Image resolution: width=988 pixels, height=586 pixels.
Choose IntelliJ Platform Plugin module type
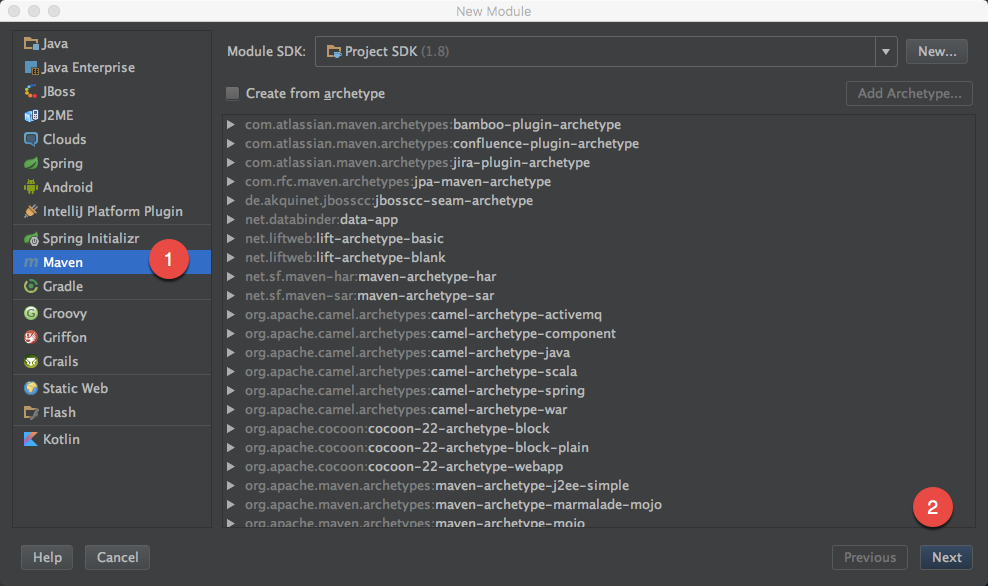(x=112, y=211)
